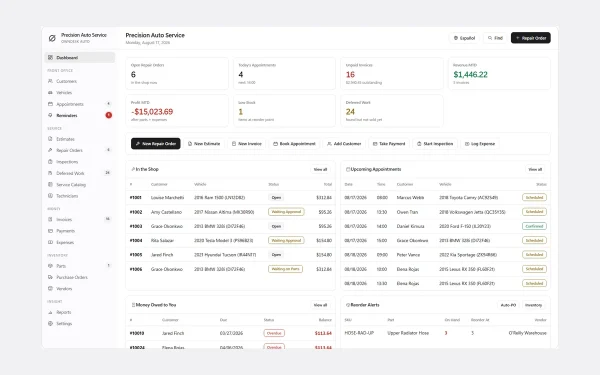Viewport: 600px width, 375px height.
Task: Click the Vendors icon in sidebar
Action: click(x=50, y=289)
